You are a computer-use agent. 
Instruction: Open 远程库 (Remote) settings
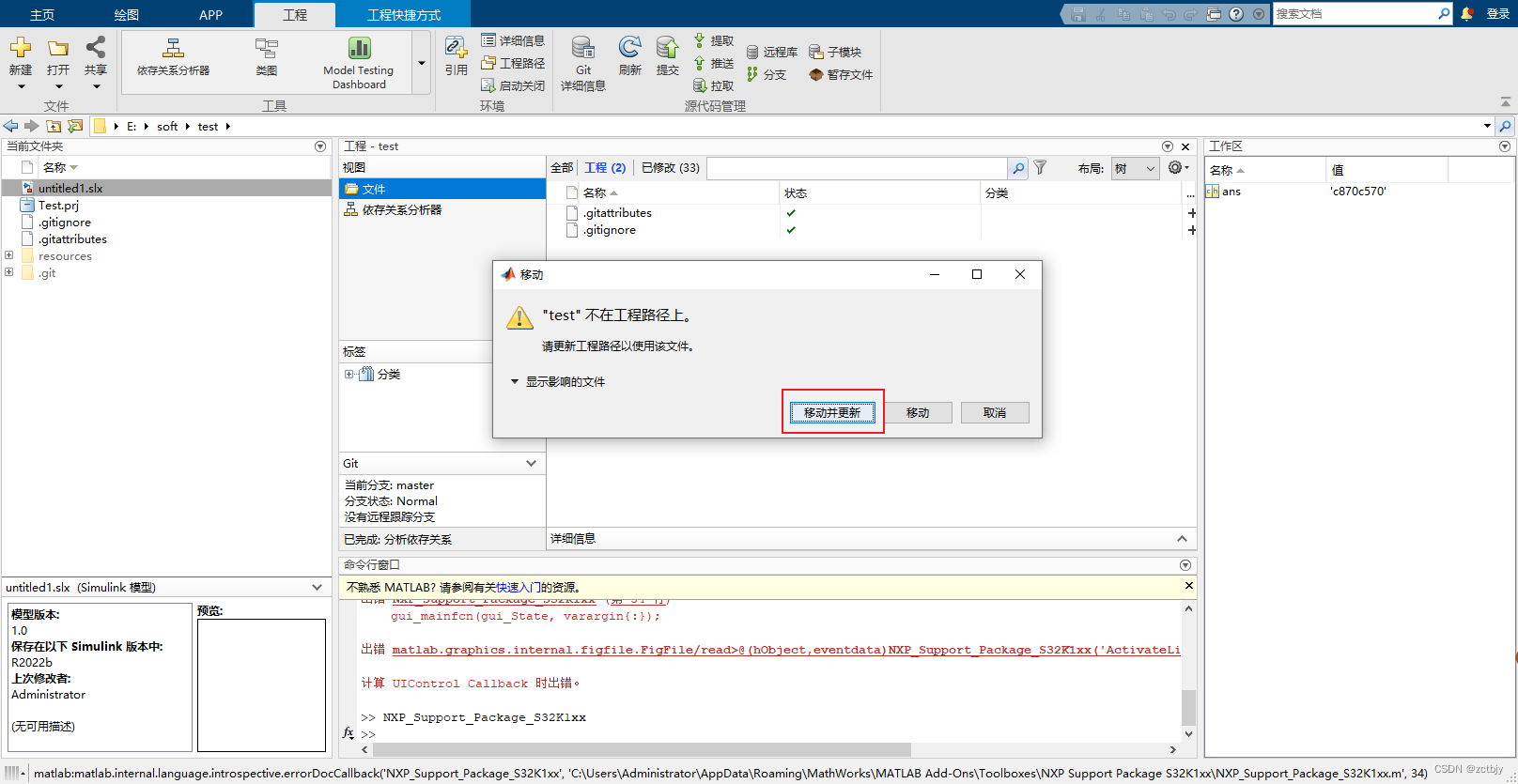[772, 52]
